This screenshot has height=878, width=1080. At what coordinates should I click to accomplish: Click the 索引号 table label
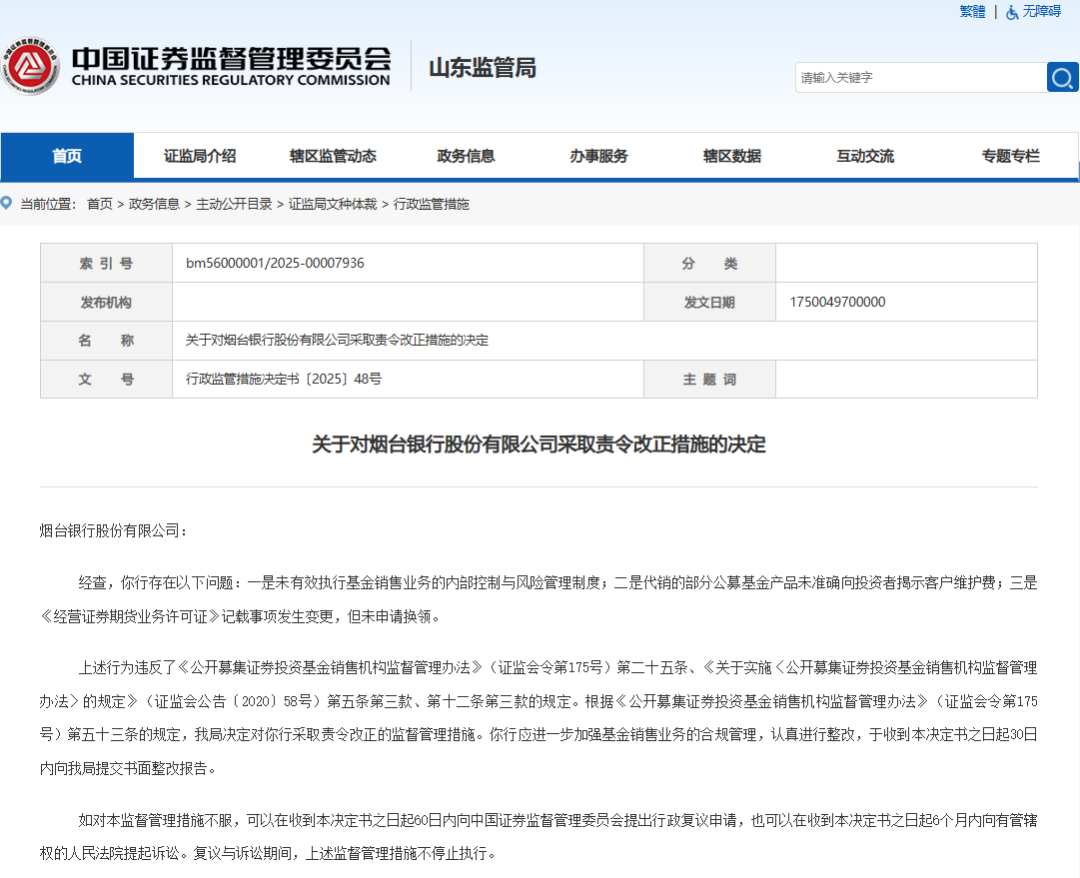[106, 263]
